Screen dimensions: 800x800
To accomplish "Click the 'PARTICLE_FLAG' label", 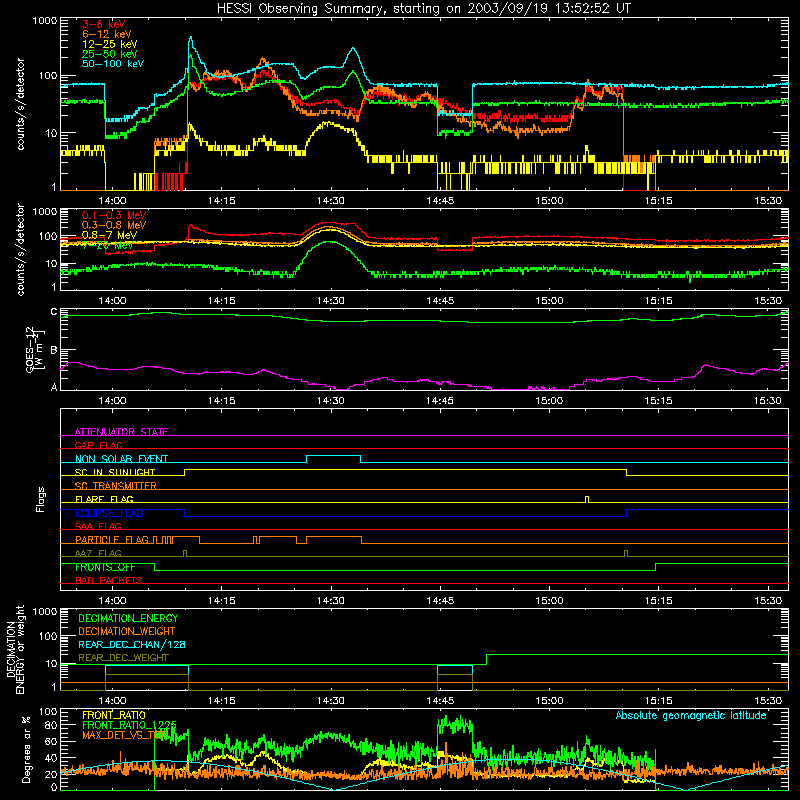I will pos(112,539).
